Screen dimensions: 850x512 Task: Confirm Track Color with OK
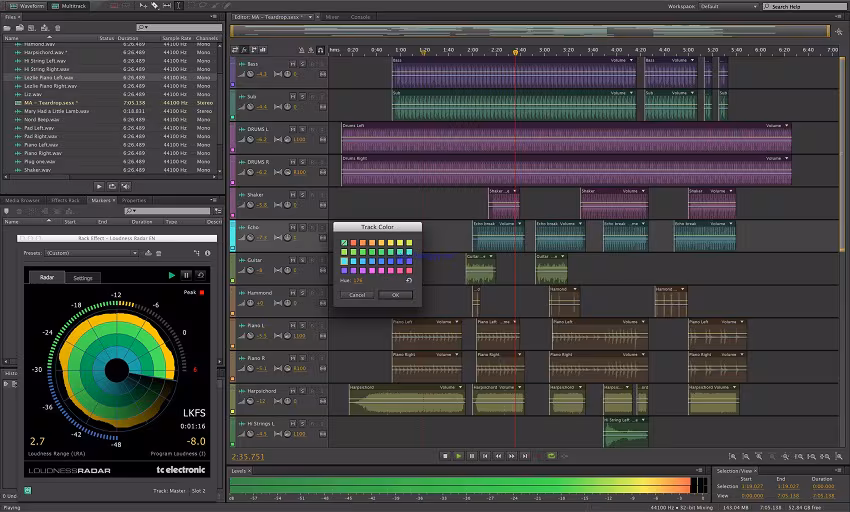(x=395, y=295)
